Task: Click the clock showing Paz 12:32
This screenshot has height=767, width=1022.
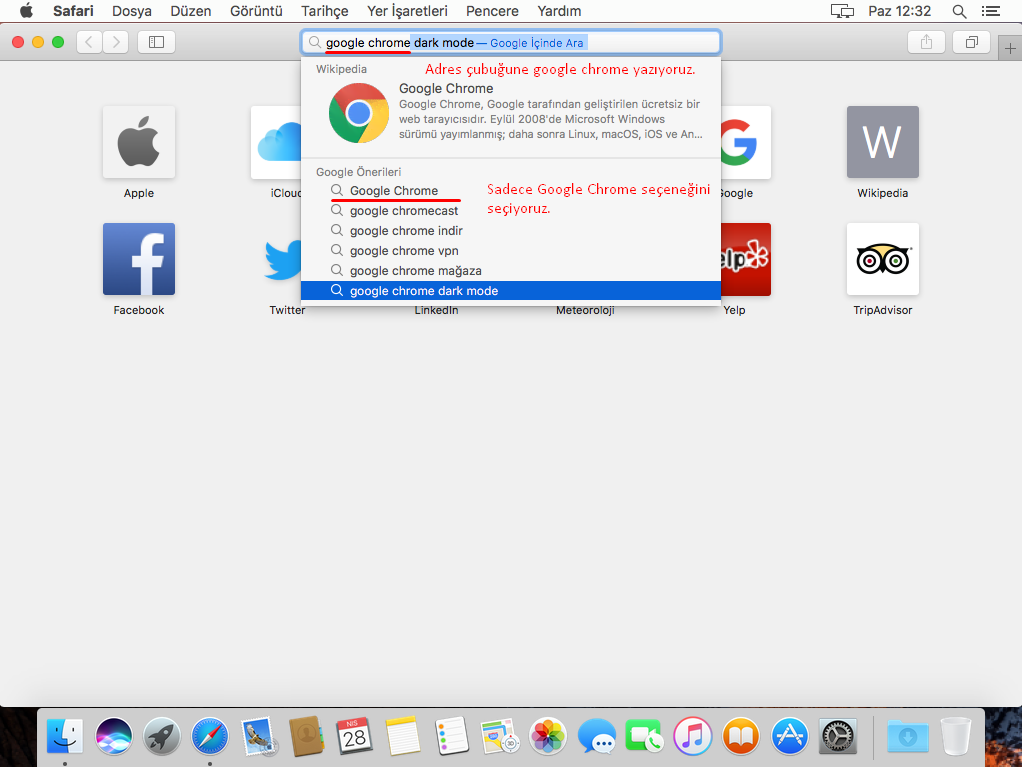Action: (899, 11)
